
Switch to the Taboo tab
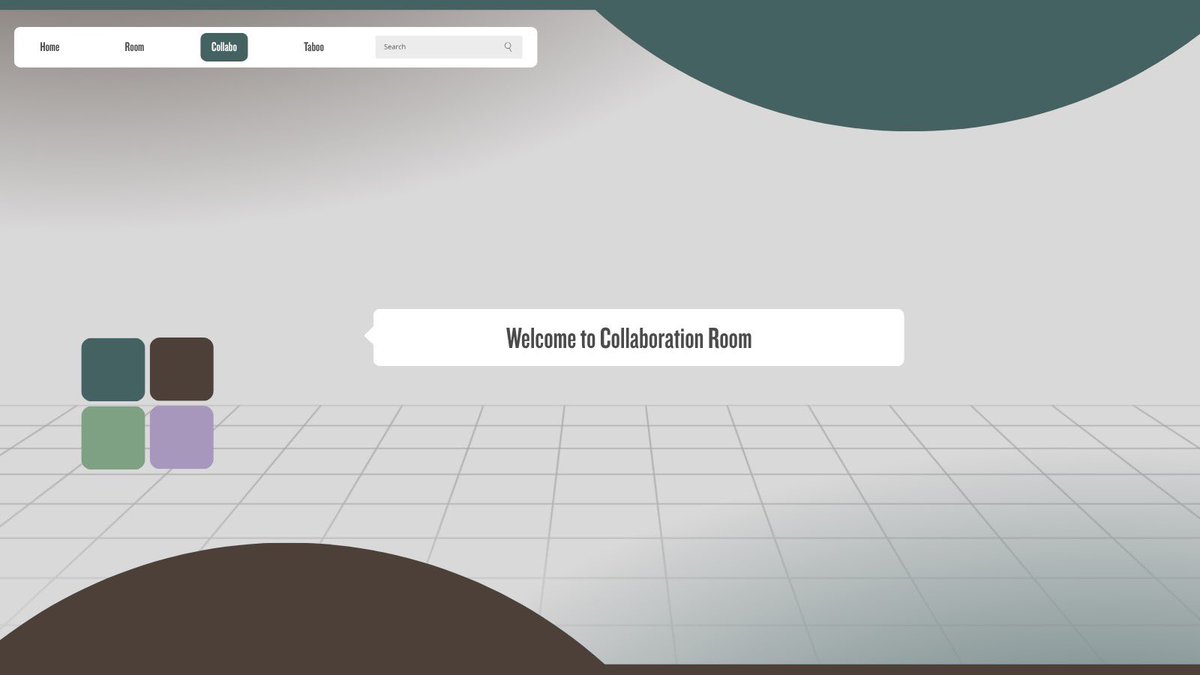[314, 47]
